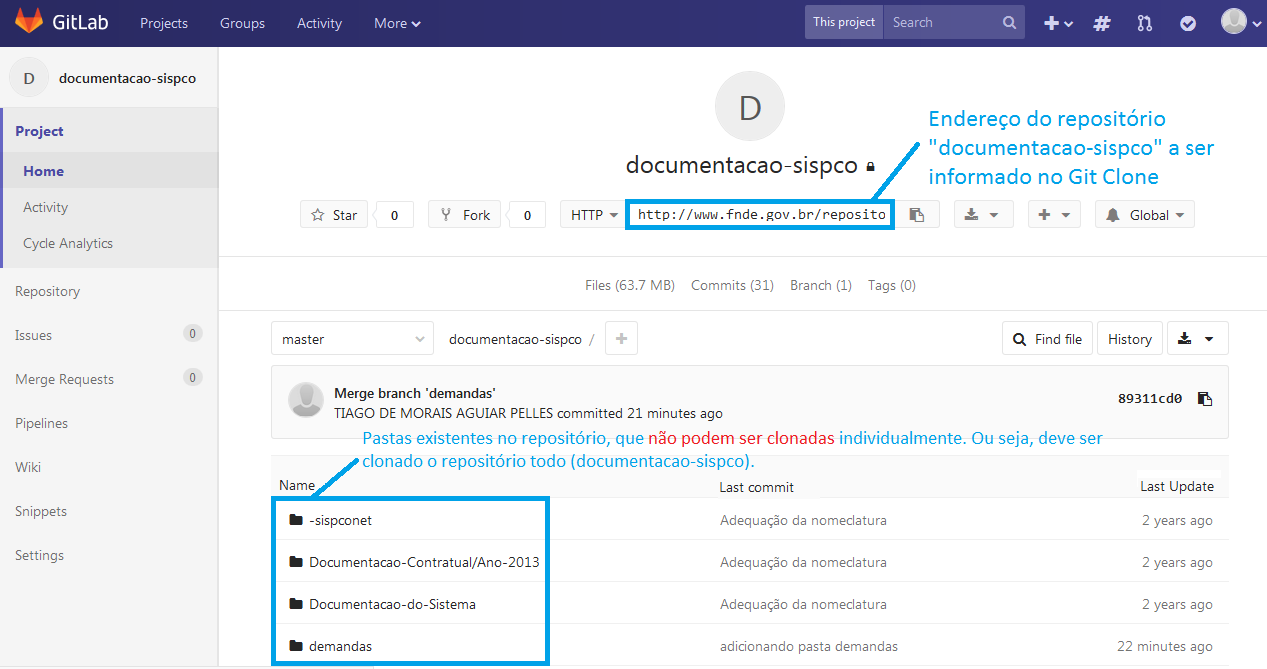The image size is (1267, 669).
Task: Open Commits (31) link
Action: (x=732, y=285)
